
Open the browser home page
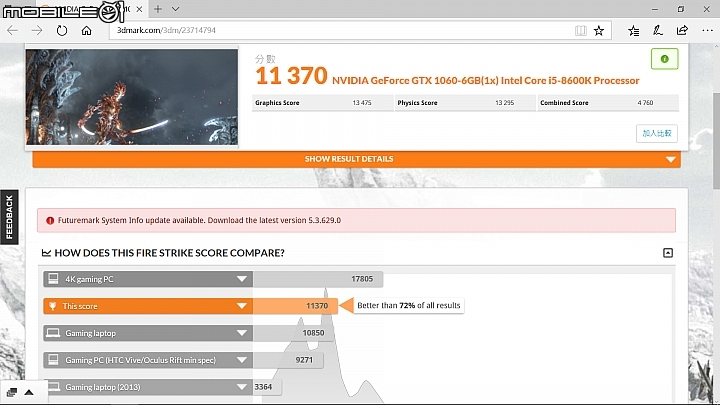(86, 30)
